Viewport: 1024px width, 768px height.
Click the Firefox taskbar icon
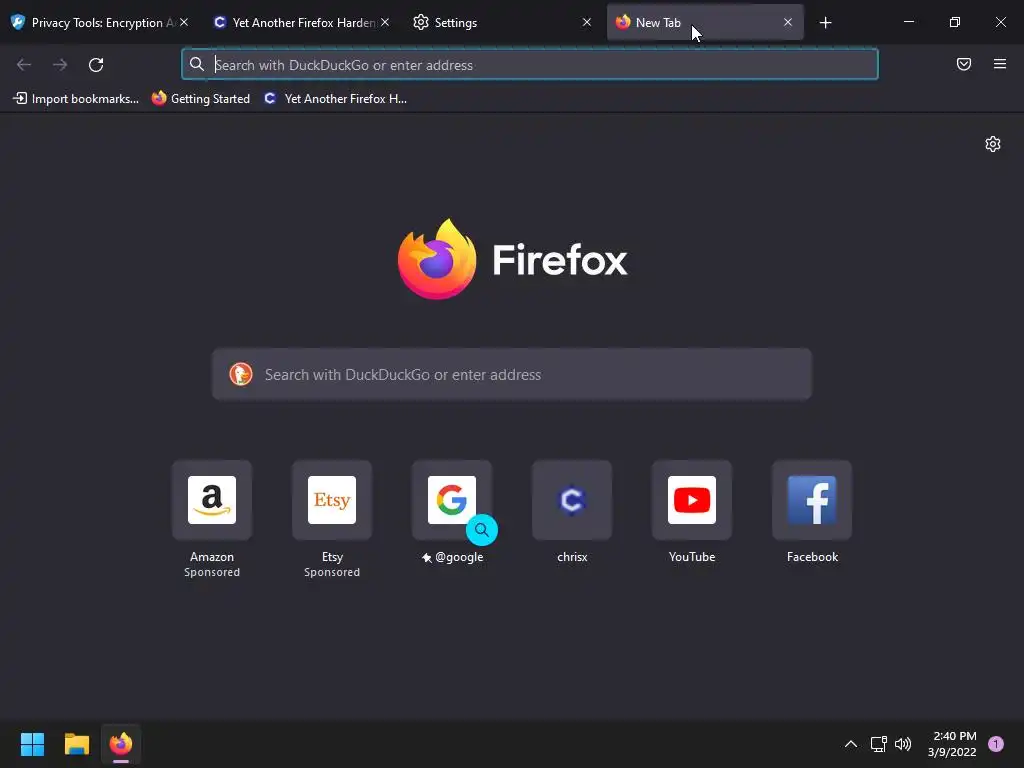pos(121,744)
